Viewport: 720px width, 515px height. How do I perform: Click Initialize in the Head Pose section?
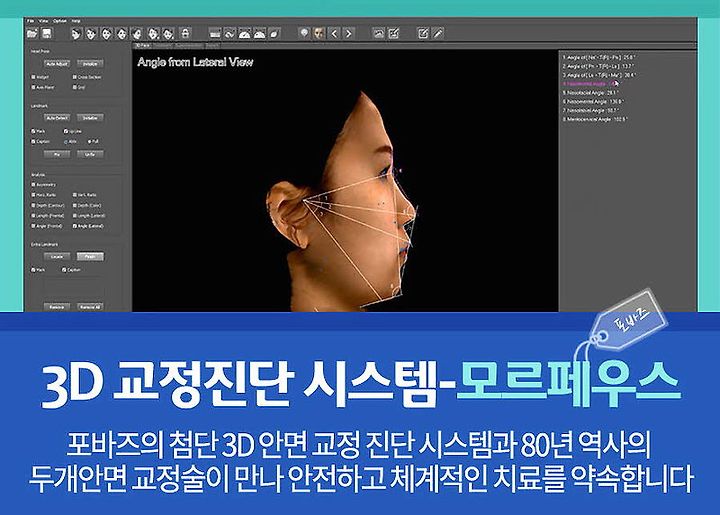click(90, 63)
